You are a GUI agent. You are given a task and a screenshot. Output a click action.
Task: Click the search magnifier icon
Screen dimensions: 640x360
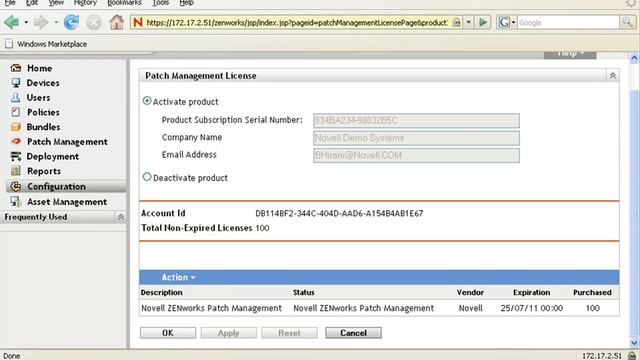pyautogui.click(x=627, y=22)
